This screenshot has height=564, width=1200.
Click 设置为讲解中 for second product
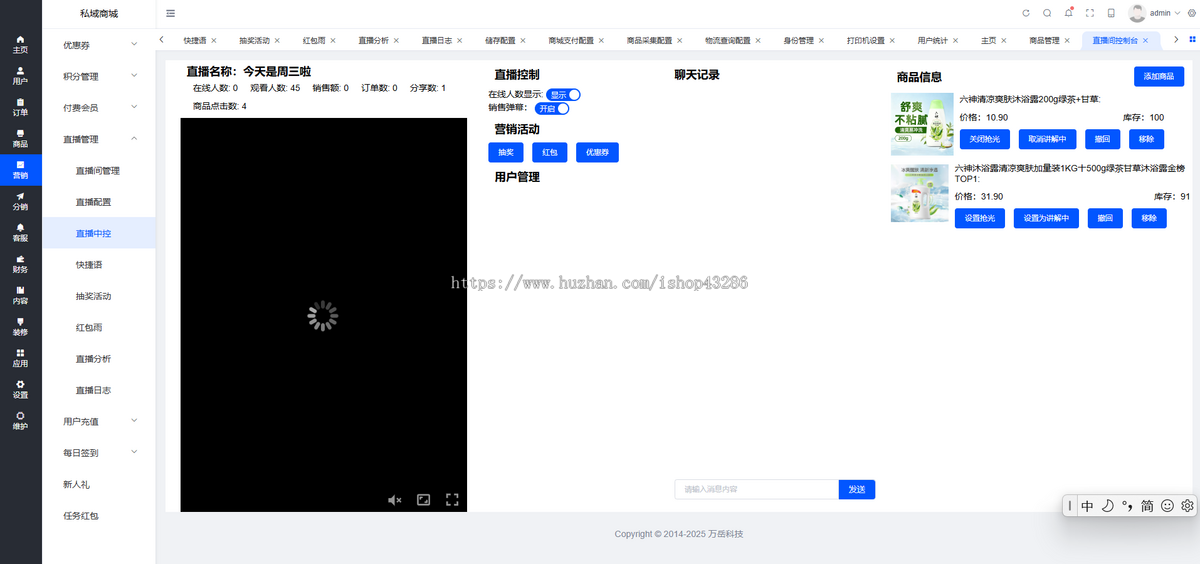tap(1046, 218)
